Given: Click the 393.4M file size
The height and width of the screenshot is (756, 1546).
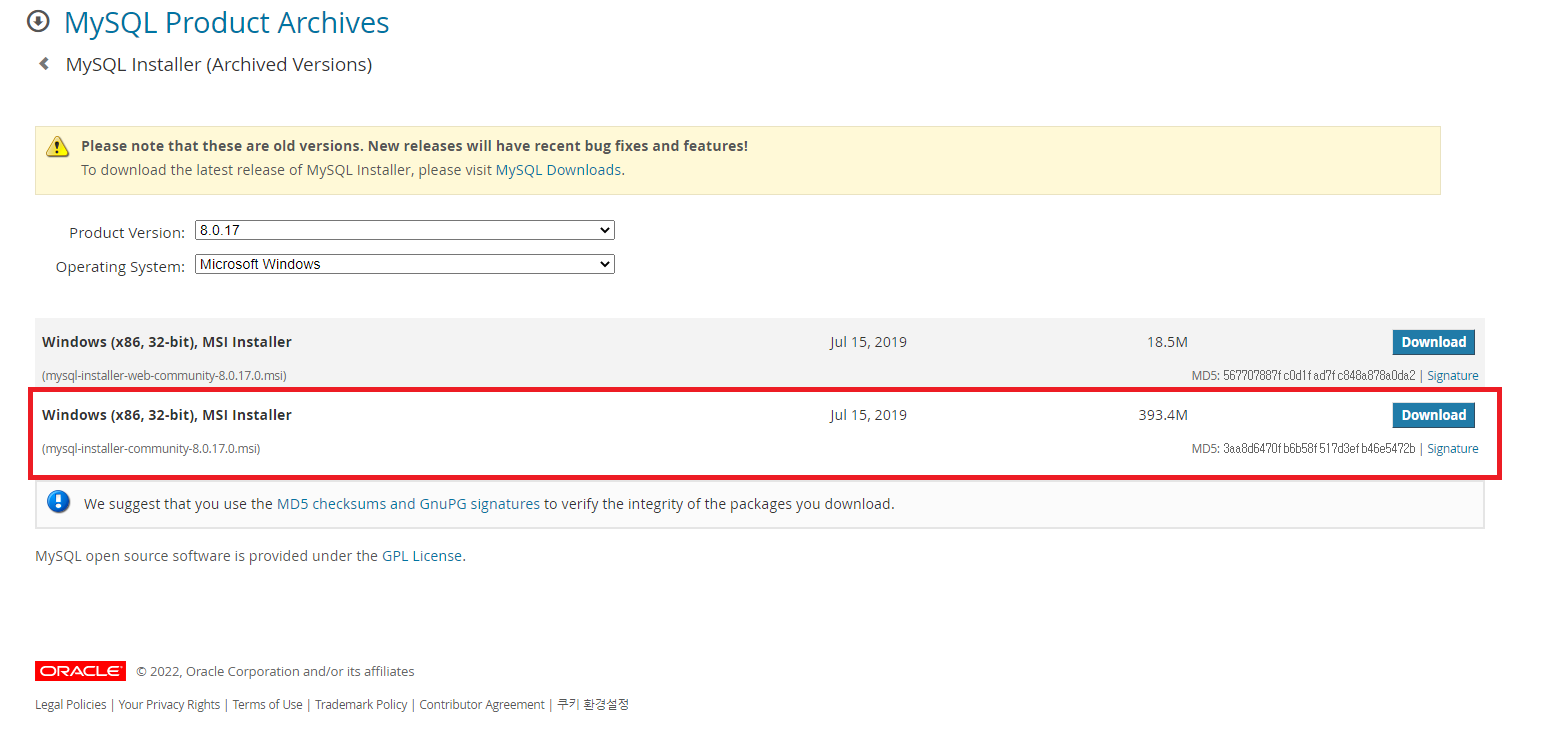Looking at the screenshot, I should [x=1163, y=415].
